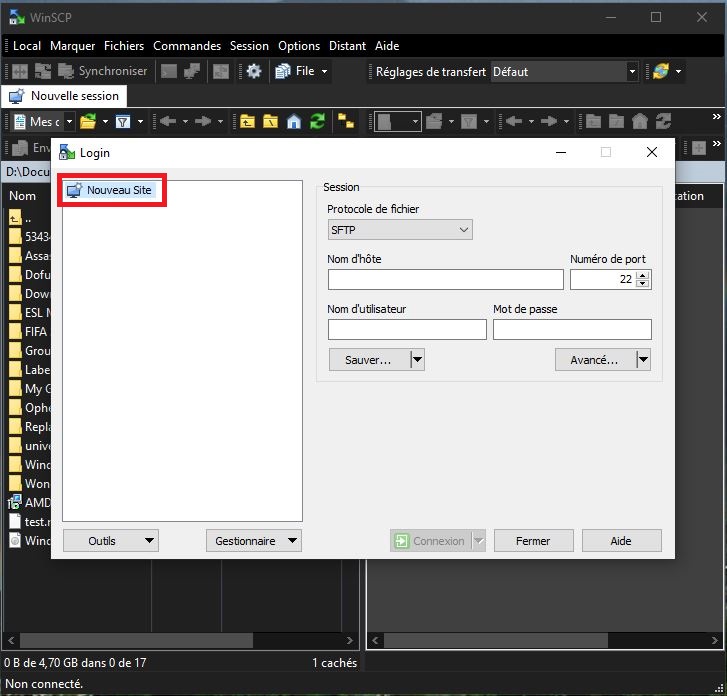Viewport: 727px width, 696px height.
Task: Open the Outils dropdown button
Action: [111, 541]
